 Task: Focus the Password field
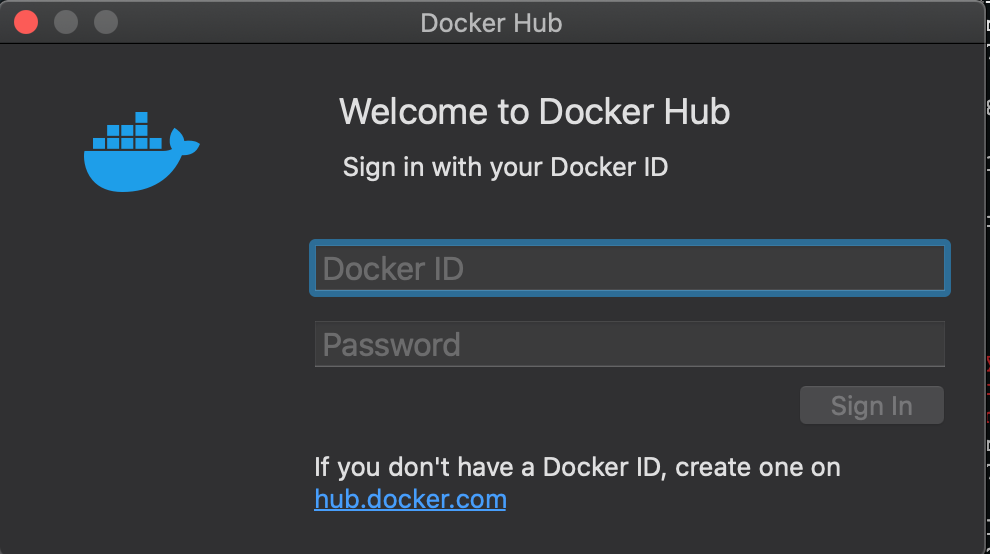click(629, 344)
